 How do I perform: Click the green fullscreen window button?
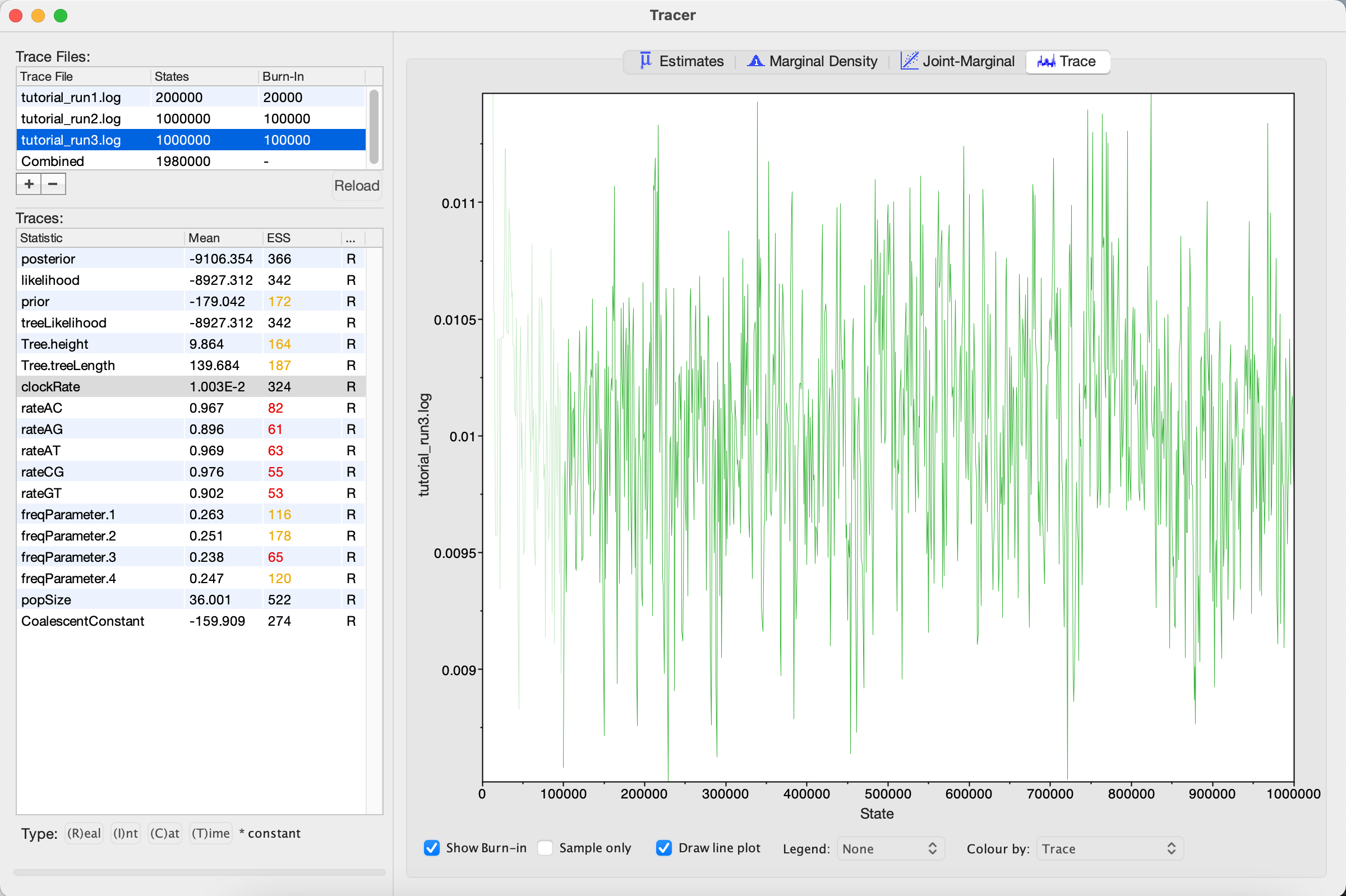61,16
